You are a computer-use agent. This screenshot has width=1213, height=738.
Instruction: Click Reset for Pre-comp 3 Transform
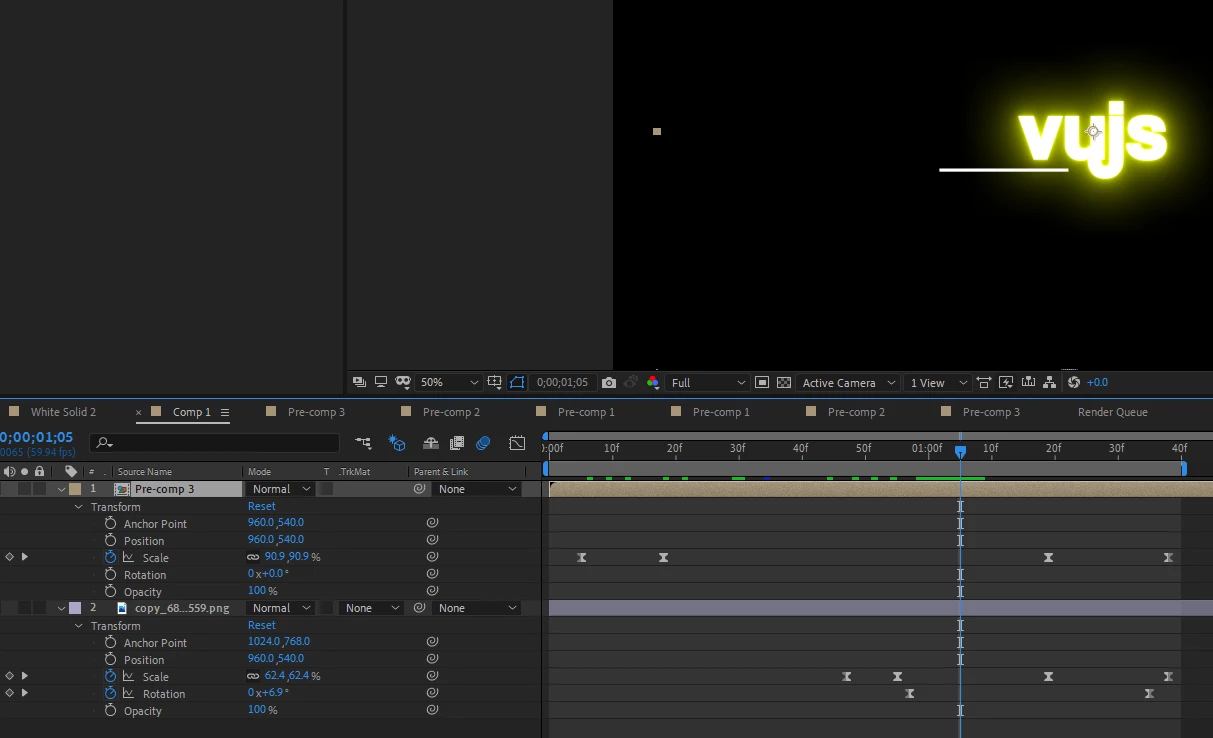coord(262,507)
